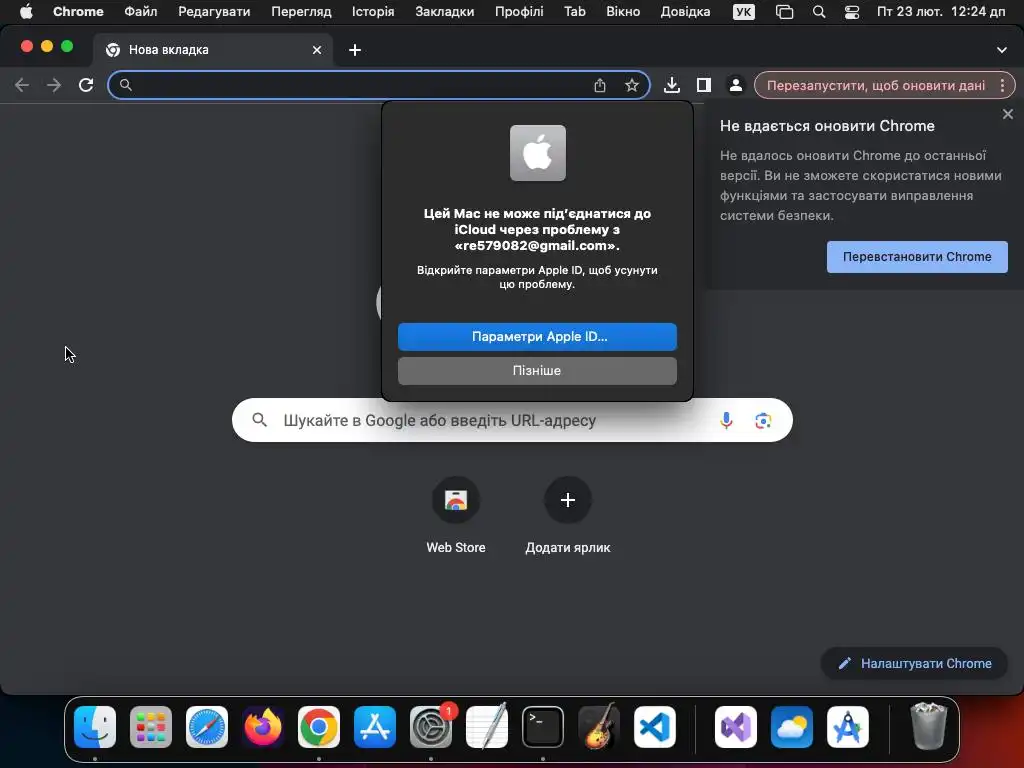This screenshot has height=768, width=1024.
Task: Launch Firefox from the Dock
Action: click(x=263, y=727)
